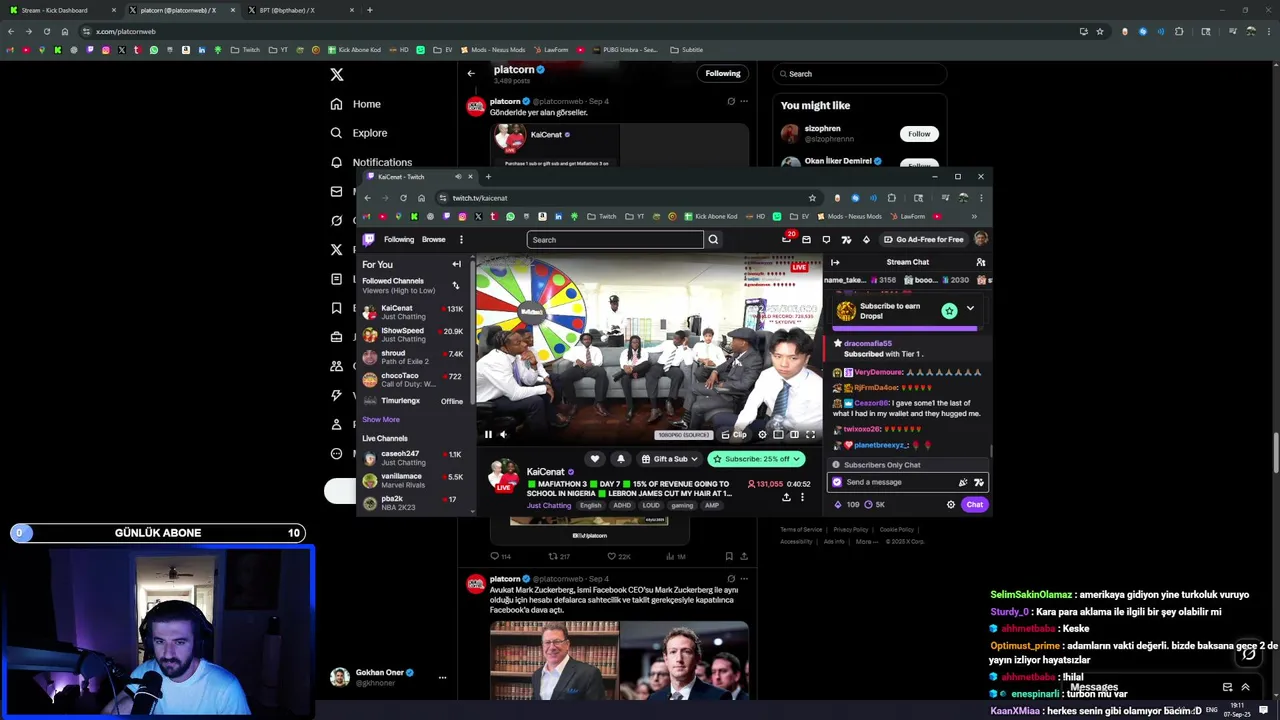Switch to Stream - Kick Dashboard tab
Screen dimensions: 1280x720
coord(61,10)
